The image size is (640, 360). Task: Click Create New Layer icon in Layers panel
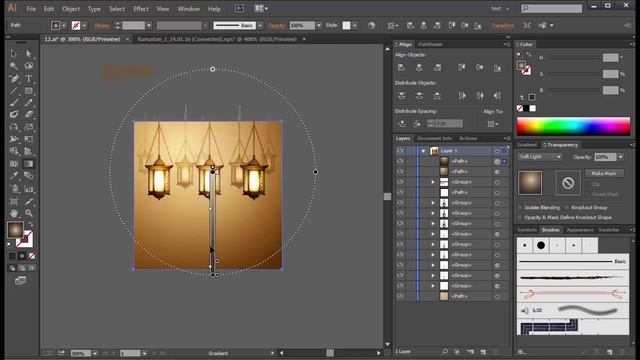coord(483,351)
